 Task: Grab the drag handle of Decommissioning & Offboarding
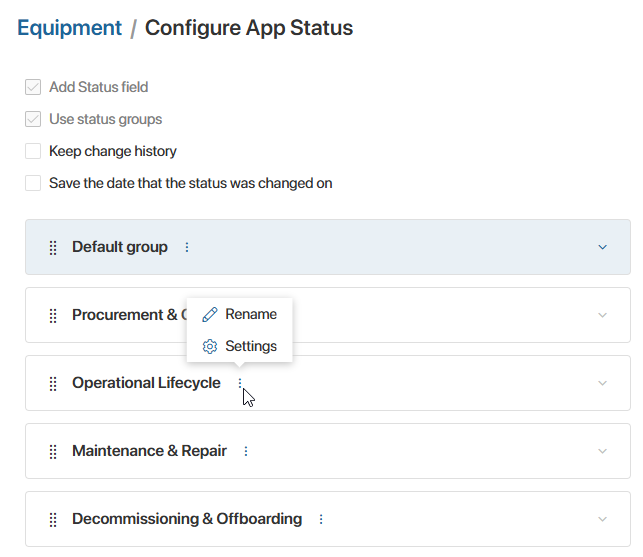53,520
